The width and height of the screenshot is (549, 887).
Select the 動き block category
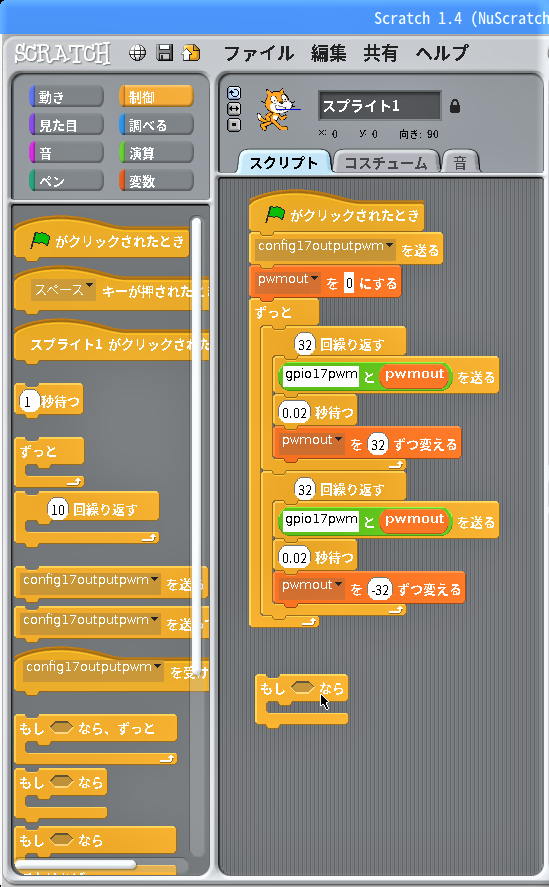point(66,97)
